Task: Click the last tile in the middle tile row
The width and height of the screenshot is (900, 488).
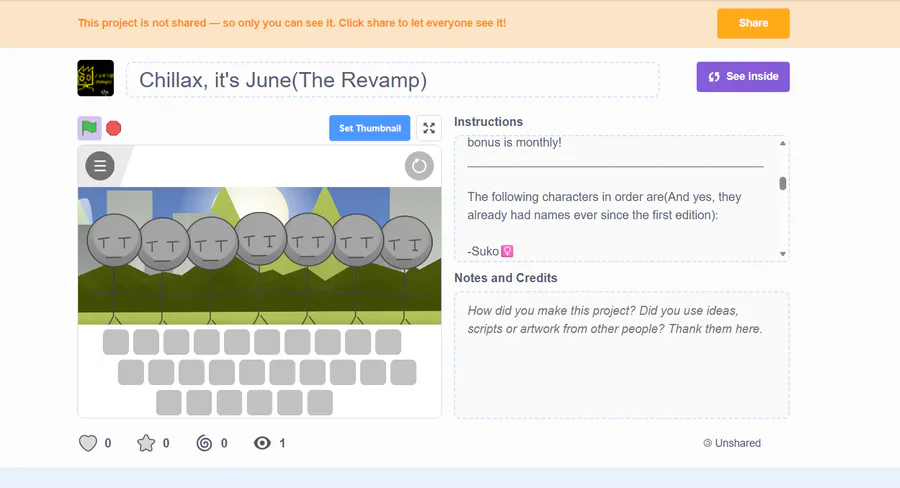Action: coord(403,373)
